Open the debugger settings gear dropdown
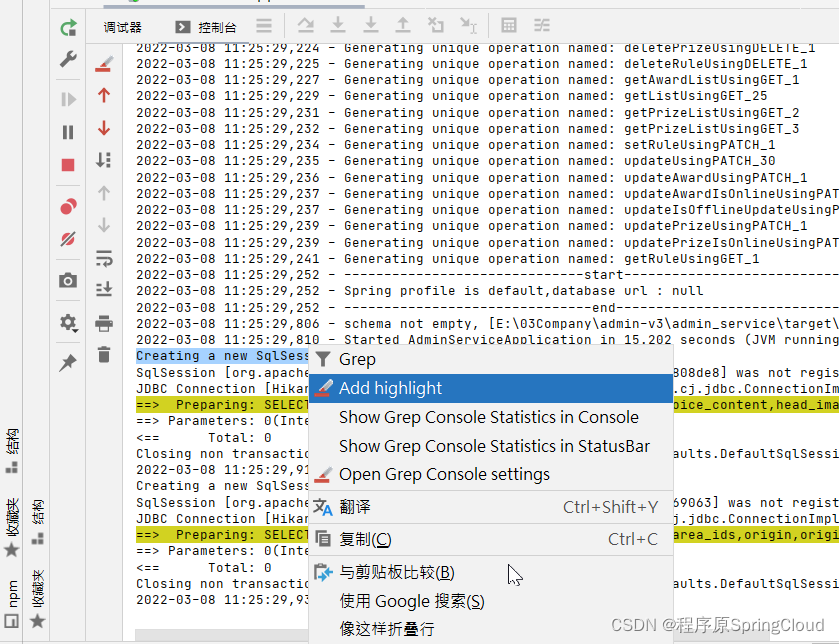This screenshot has width=839, height=644. pos(67,323)
